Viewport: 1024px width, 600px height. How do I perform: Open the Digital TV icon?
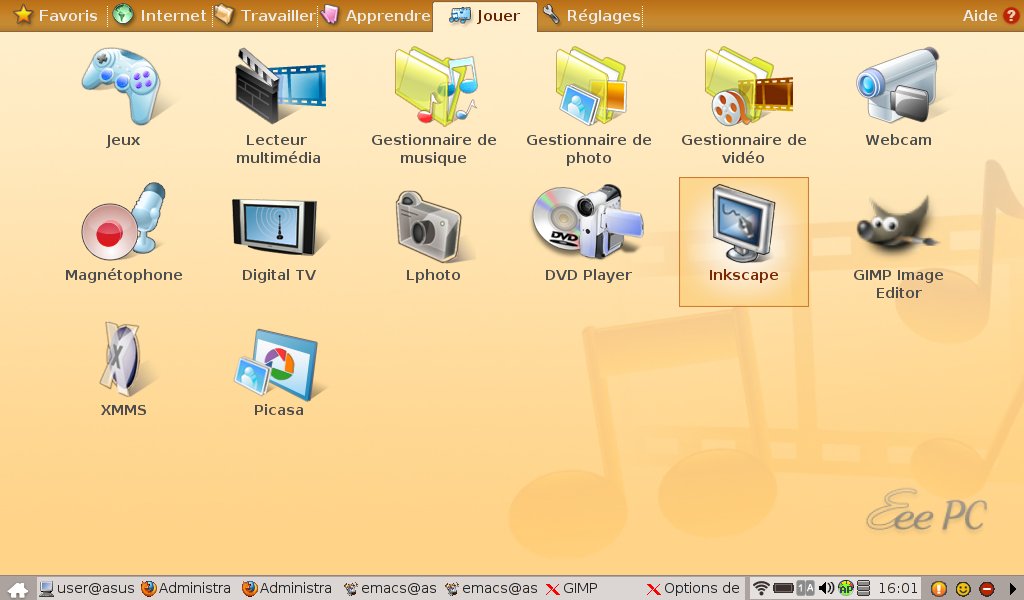coord(276,226)
